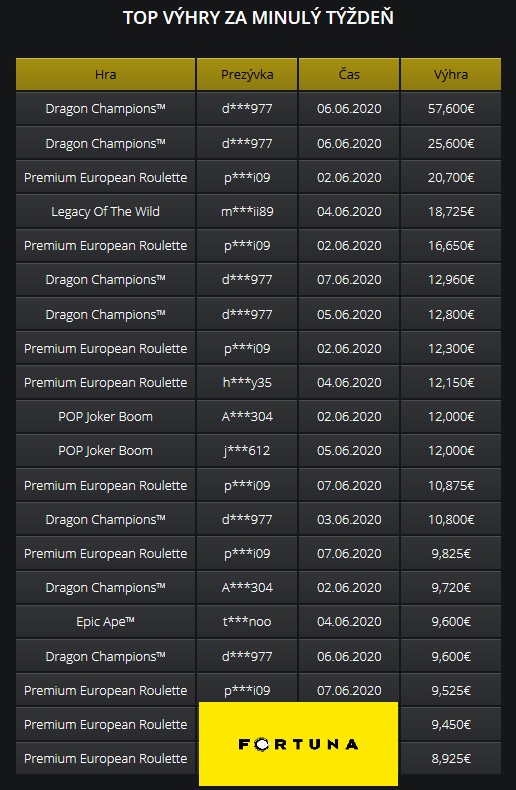
Task: Click the Výhra column header
Action: (x=451, y=75)
